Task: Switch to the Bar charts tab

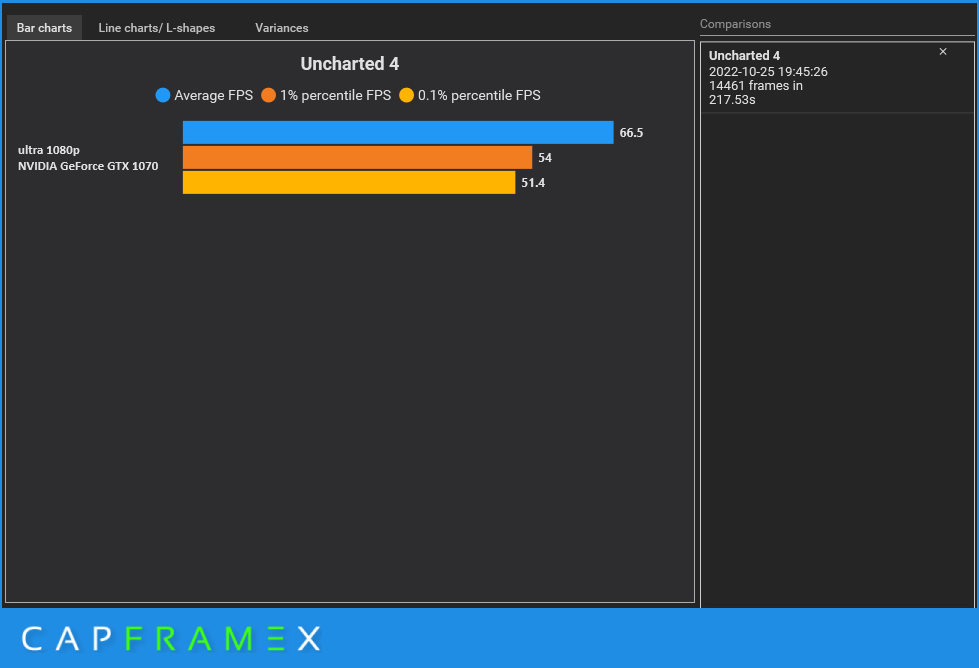Action: click(44, 27)
